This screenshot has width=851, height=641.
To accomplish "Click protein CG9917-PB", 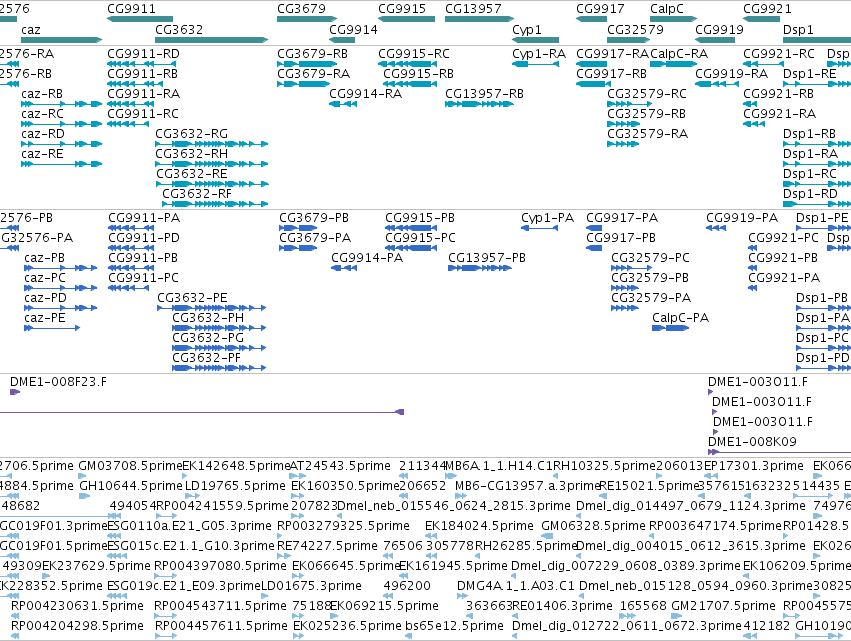I will (x=621, y=238).
